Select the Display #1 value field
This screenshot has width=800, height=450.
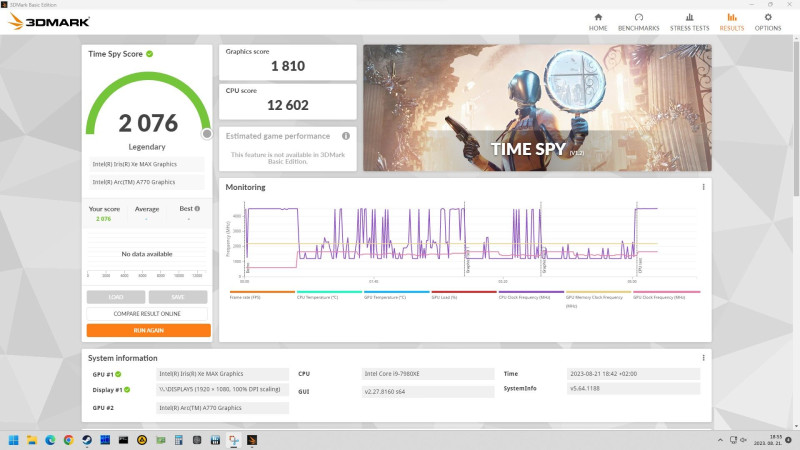pos(222,389)
